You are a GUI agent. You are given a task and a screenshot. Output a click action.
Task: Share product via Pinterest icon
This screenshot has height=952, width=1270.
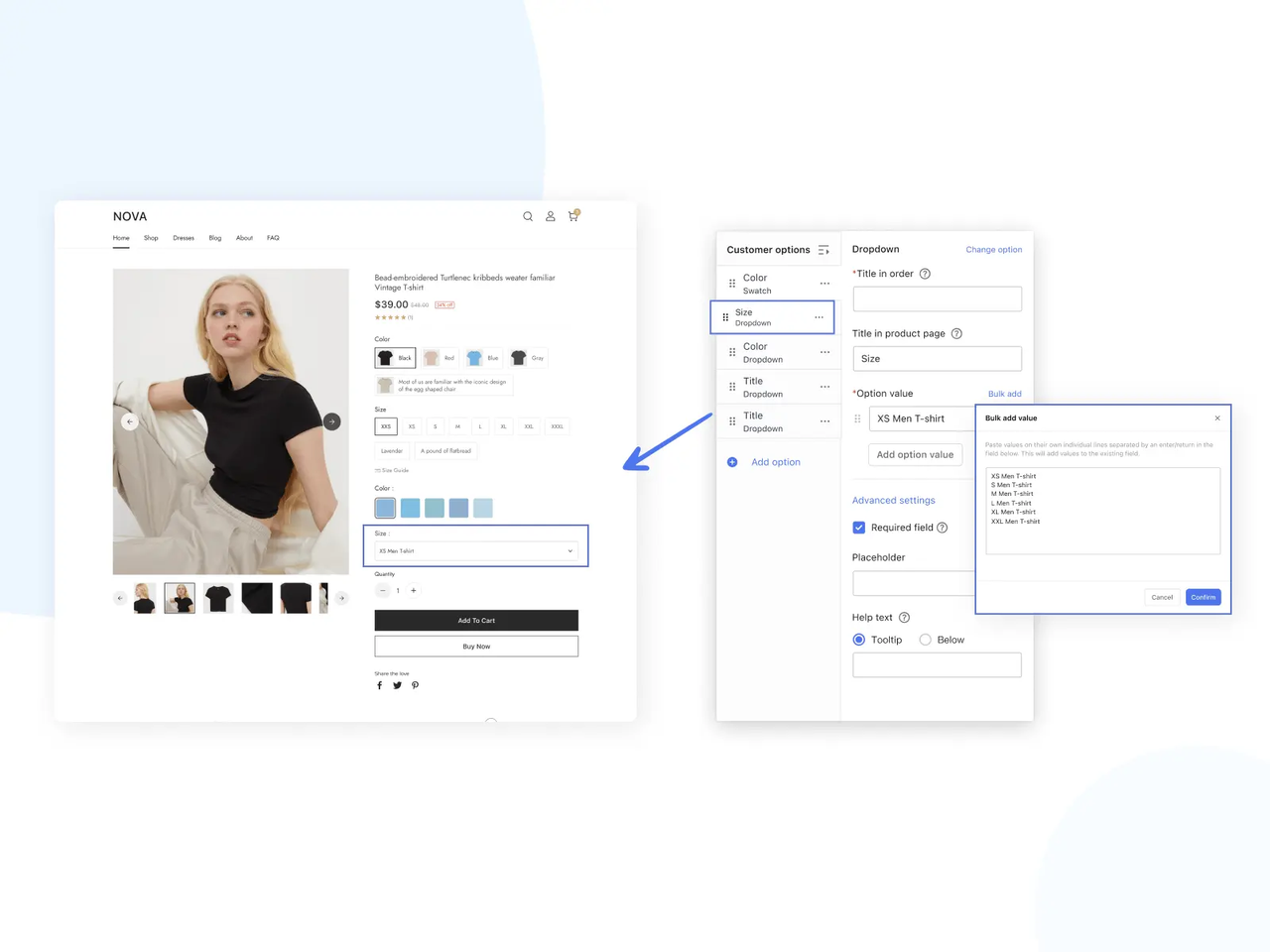click(415, 685)
